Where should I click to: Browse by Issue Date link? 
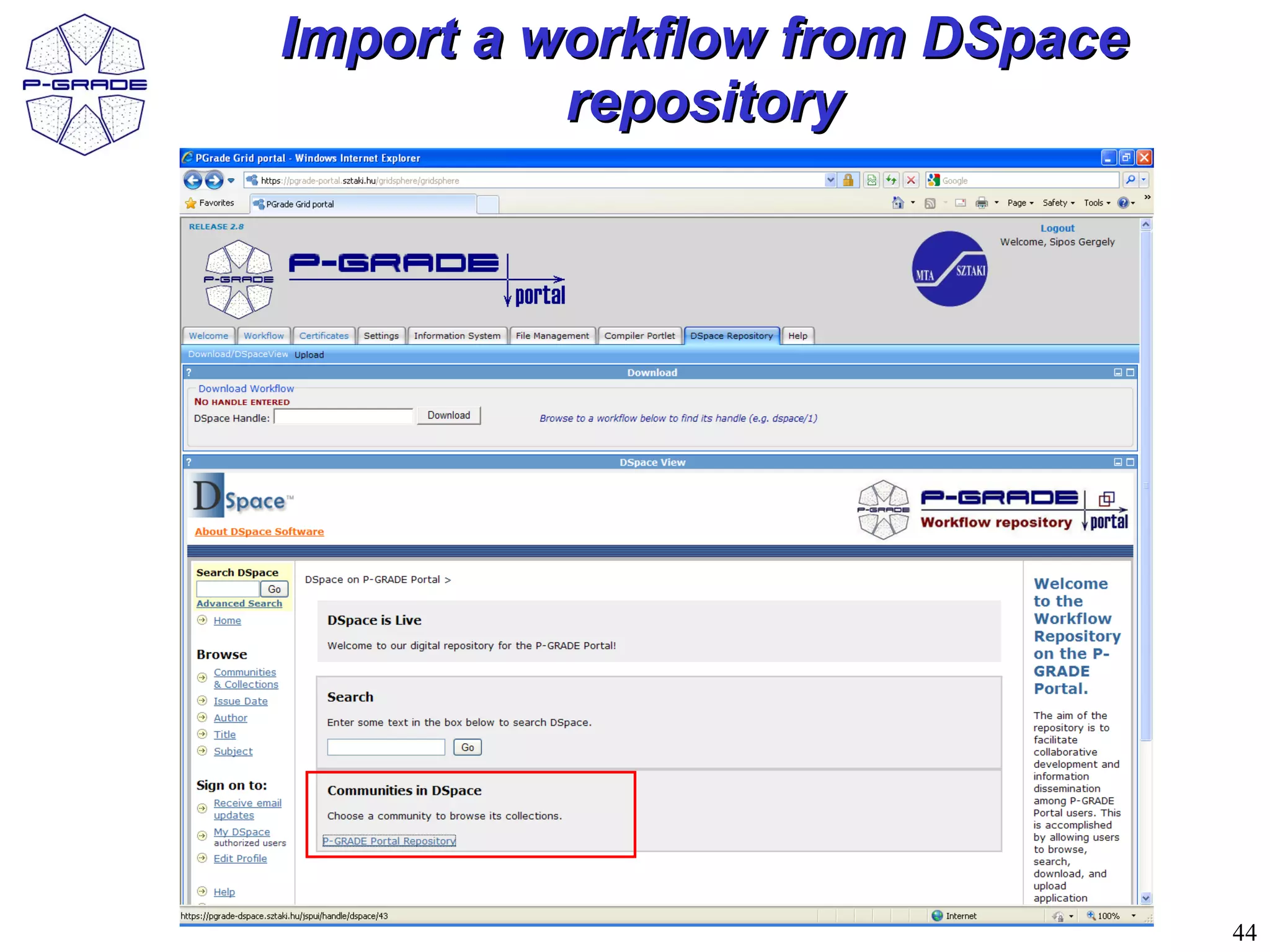point(241,701)
